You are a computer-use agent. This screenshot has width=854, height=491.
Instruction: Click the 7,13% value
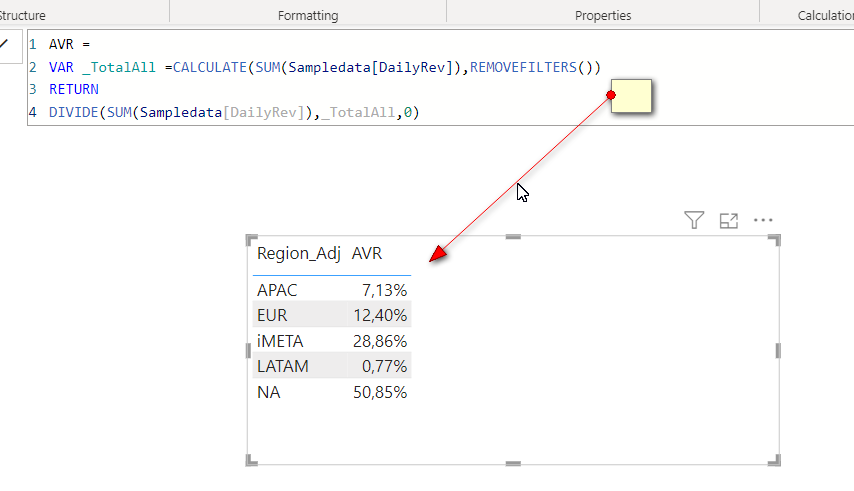pyautogui.click(x=385, y=290)
